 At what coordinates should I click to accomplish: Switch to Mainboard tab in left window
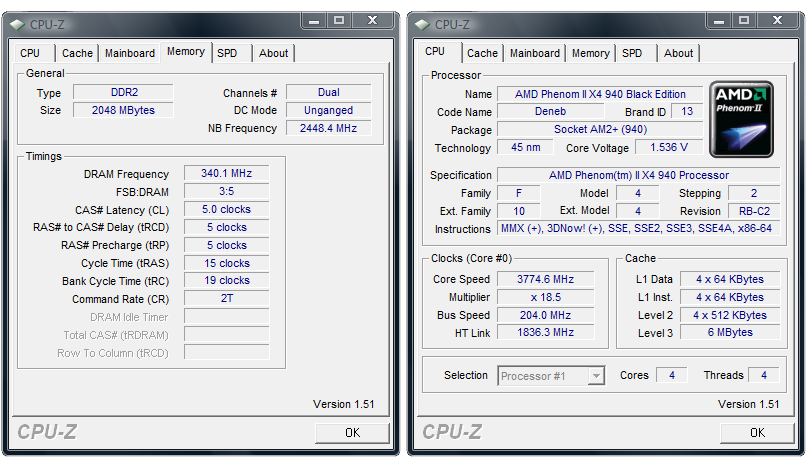(130, 54)
